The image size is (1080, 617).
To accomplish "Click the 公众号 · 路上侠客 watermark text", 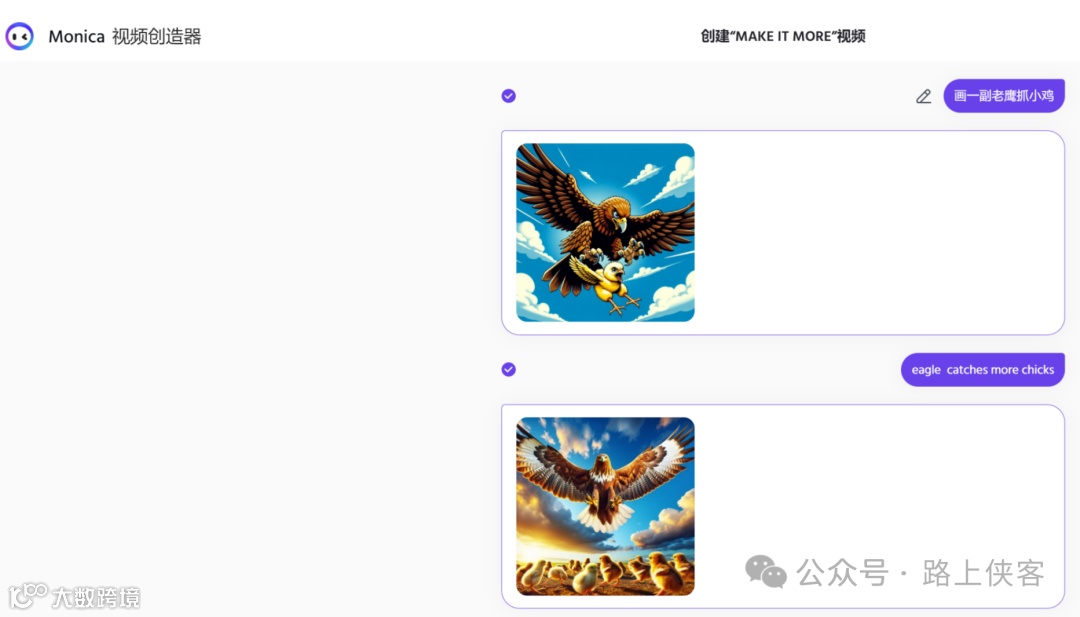I will [x=920, y=572].
